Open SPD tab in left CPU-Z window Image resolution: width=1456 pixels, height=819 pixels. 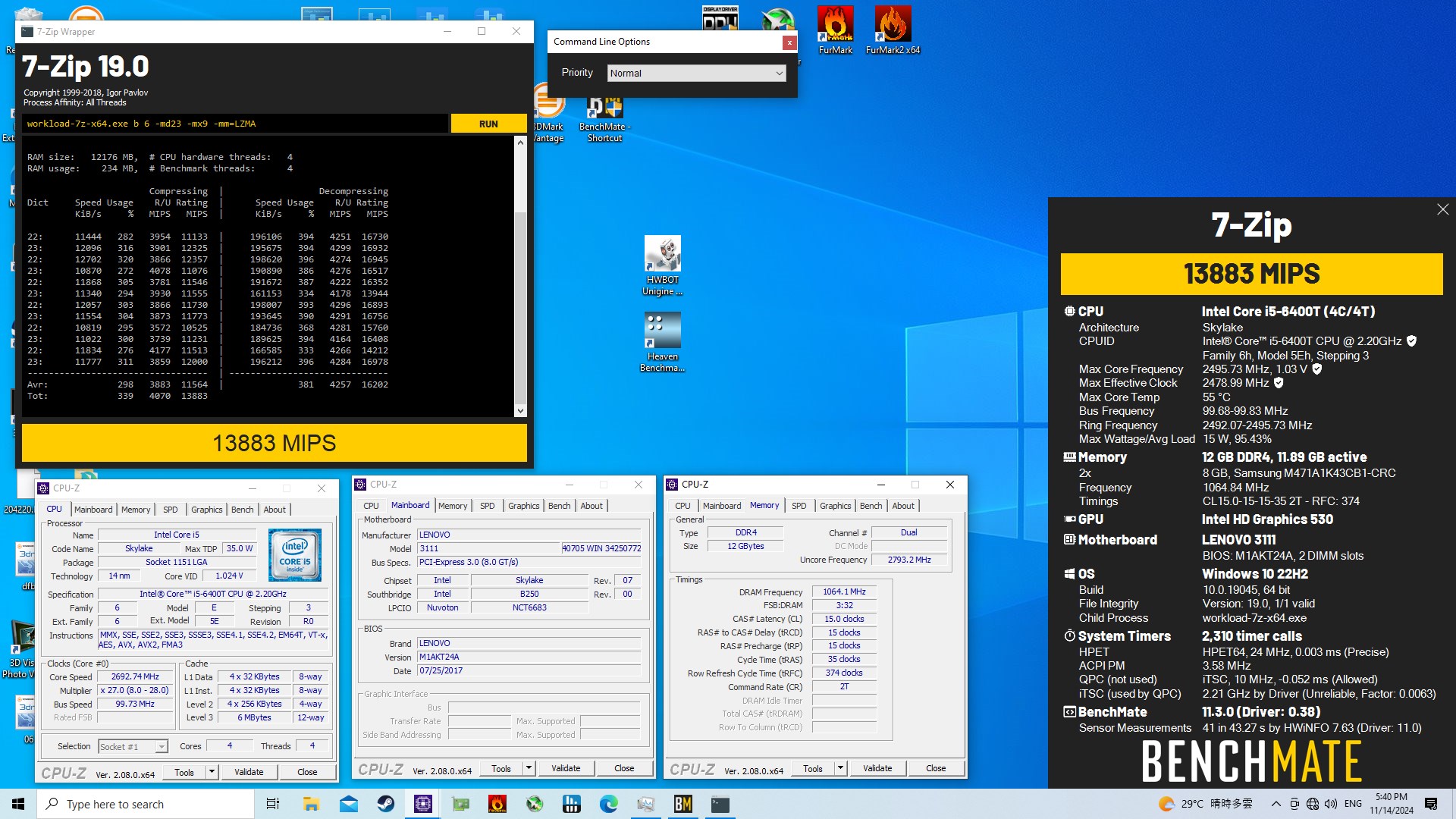[x=171, y=510]
